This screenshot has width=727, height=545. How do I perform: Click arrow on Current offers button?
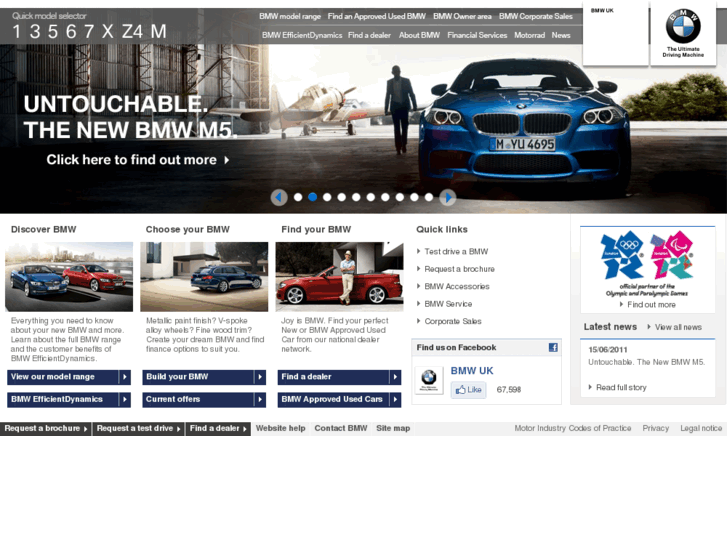click(x=260, y=399)
